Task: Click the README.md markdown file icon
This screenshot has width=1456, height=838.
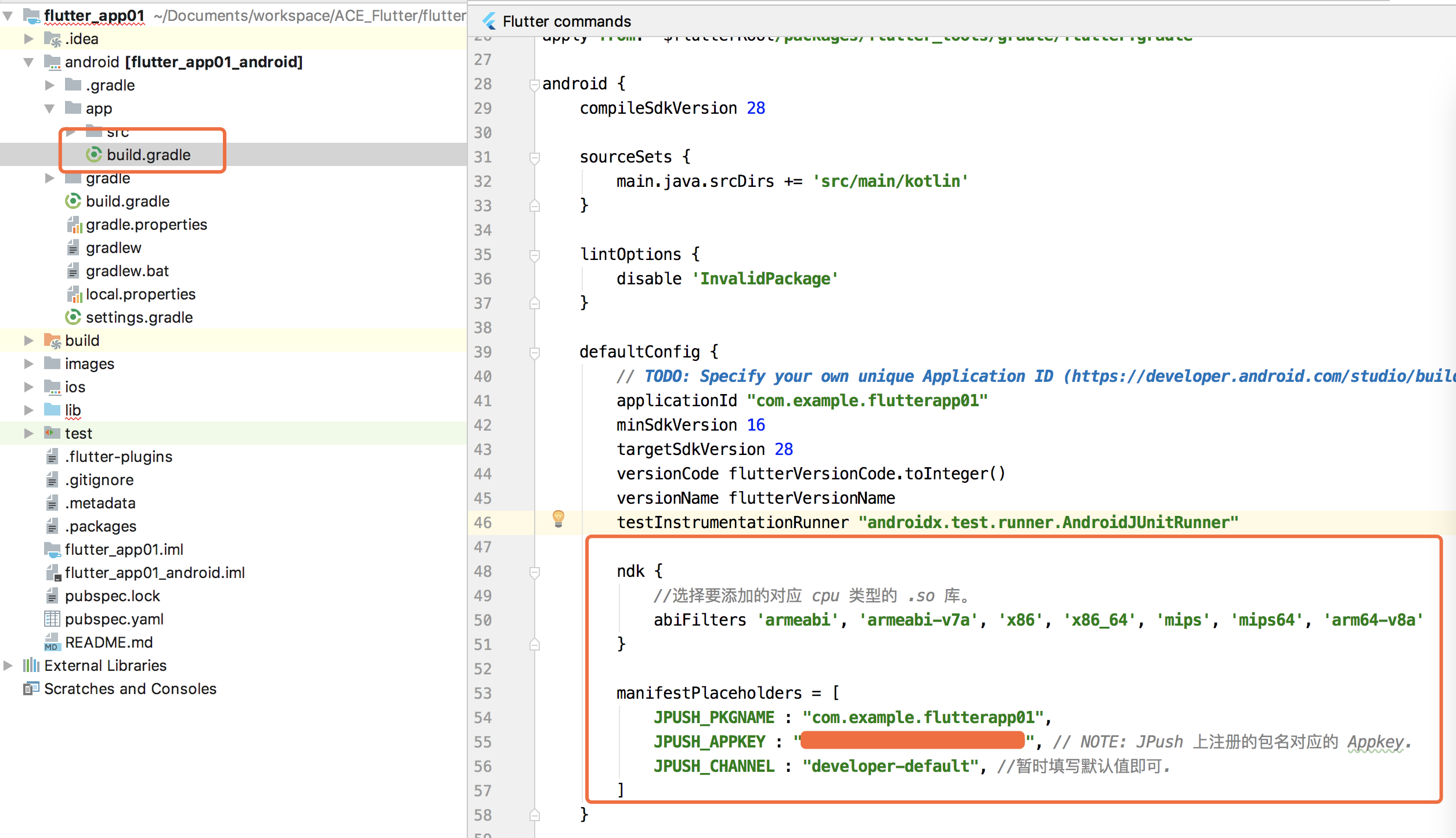Action: pyautogui.click(x=52, y=642)
